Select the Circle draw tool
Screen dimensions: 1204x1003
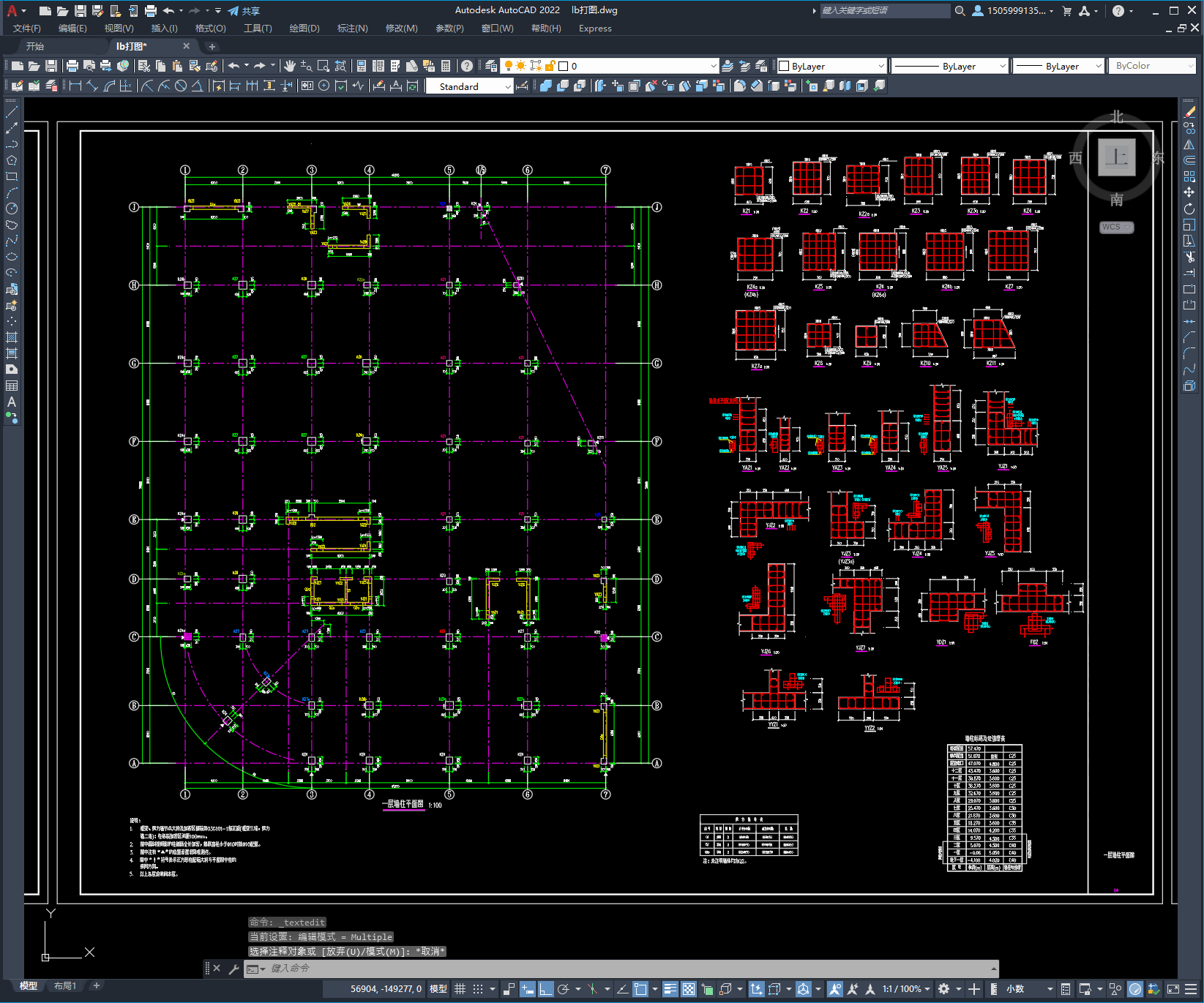click(x=12, y=209)
